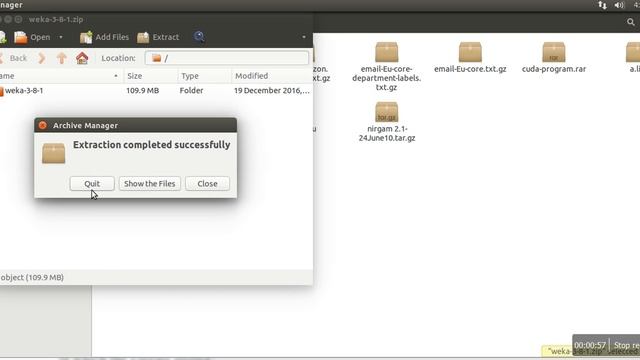Open the network indicator in the top panel

pyautogui.click(x=602, y=5)
